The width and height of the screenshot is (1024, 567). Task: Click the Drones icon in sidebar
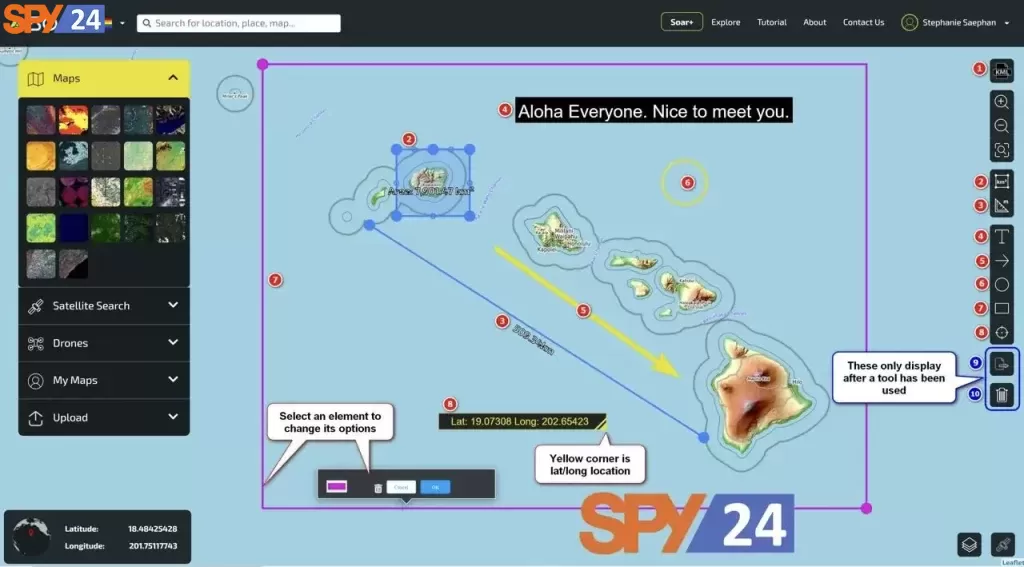pos(36,343)
